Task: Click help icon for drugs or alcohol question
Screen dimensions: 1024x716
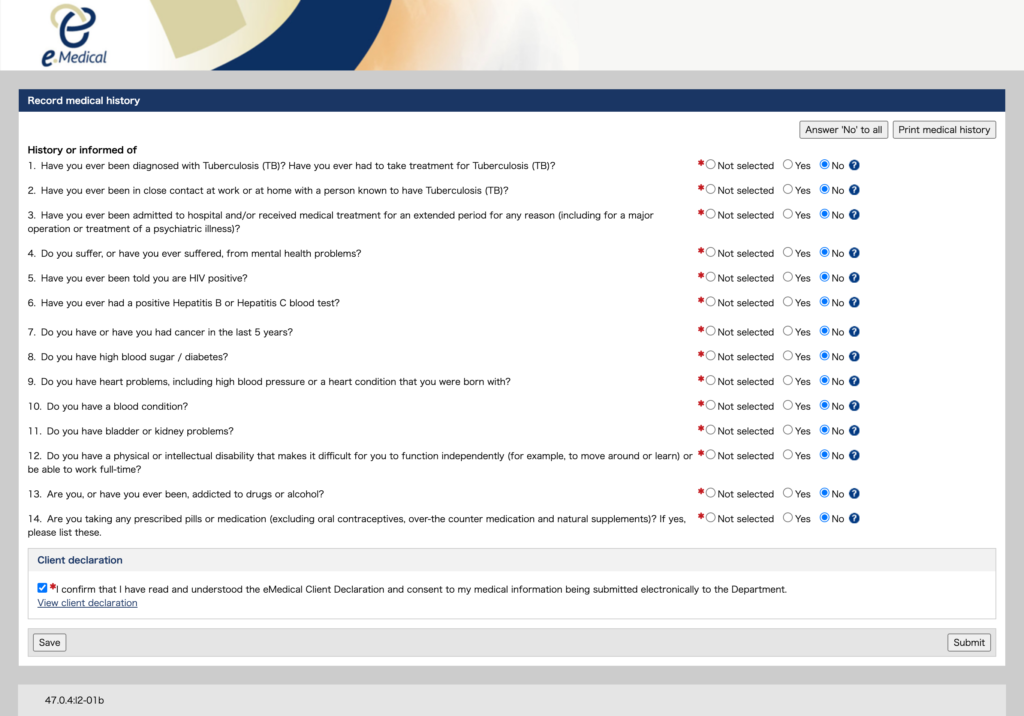Action: (855, 494)
